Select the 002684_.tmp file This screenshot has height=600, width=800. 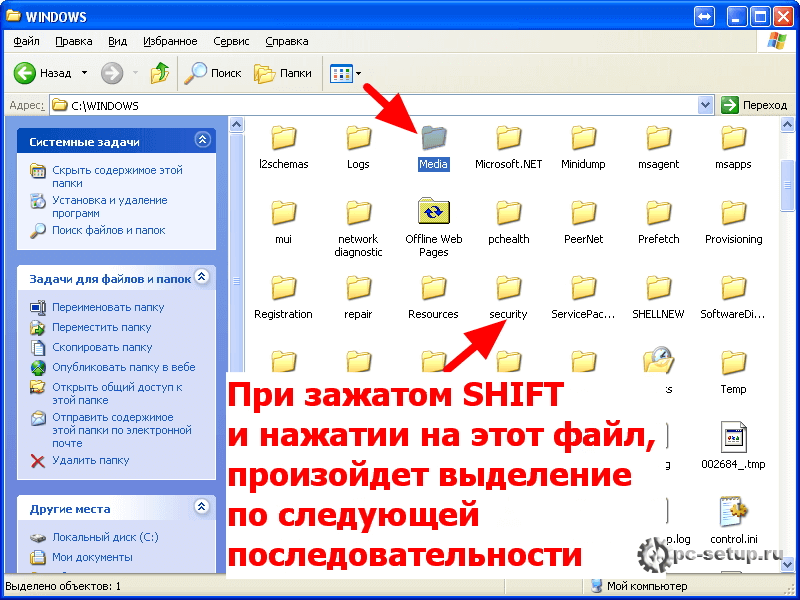[733, 446]
